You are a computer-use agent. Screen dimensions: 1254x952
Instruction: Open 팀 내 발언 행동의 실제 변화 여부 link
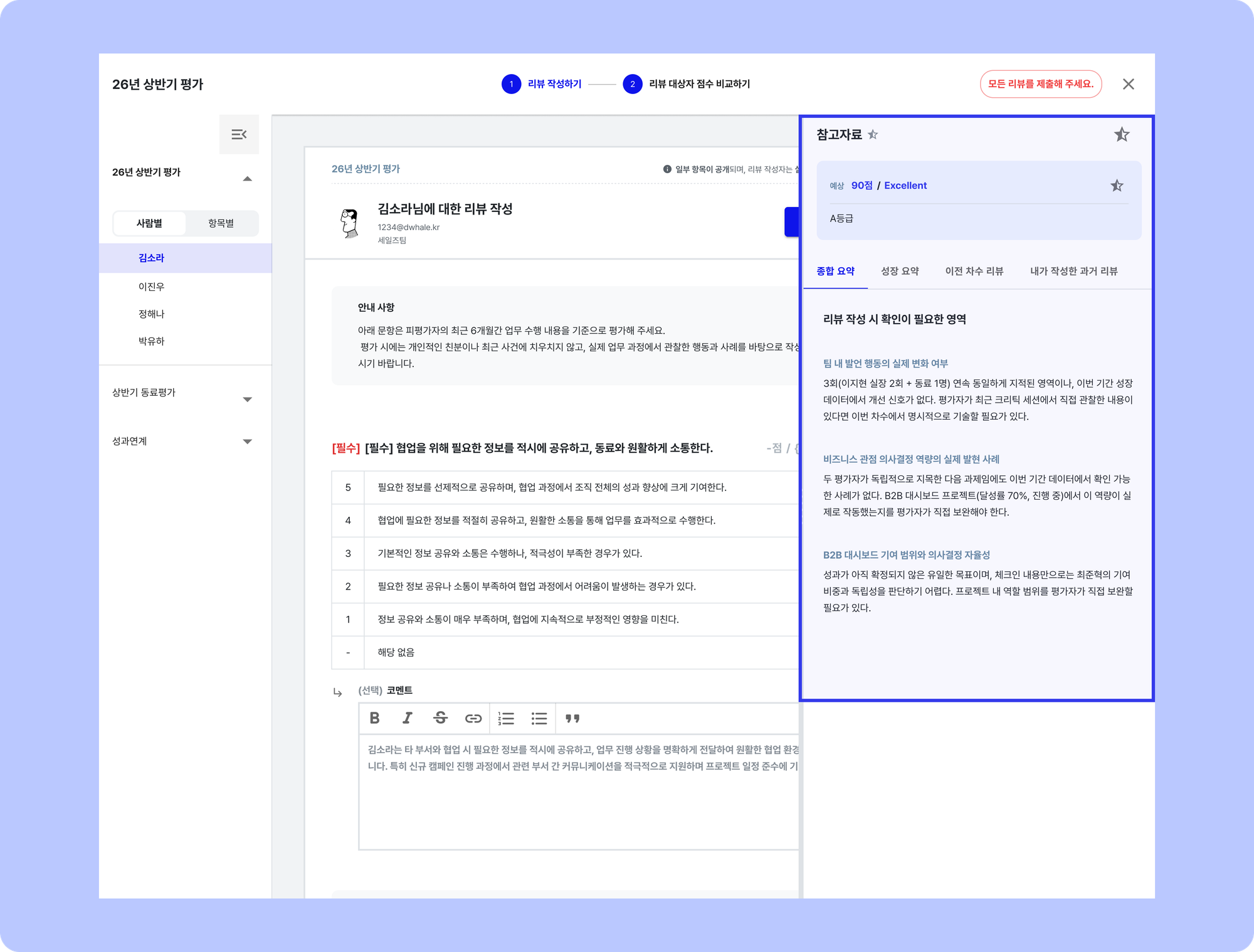tap(885, 364)
